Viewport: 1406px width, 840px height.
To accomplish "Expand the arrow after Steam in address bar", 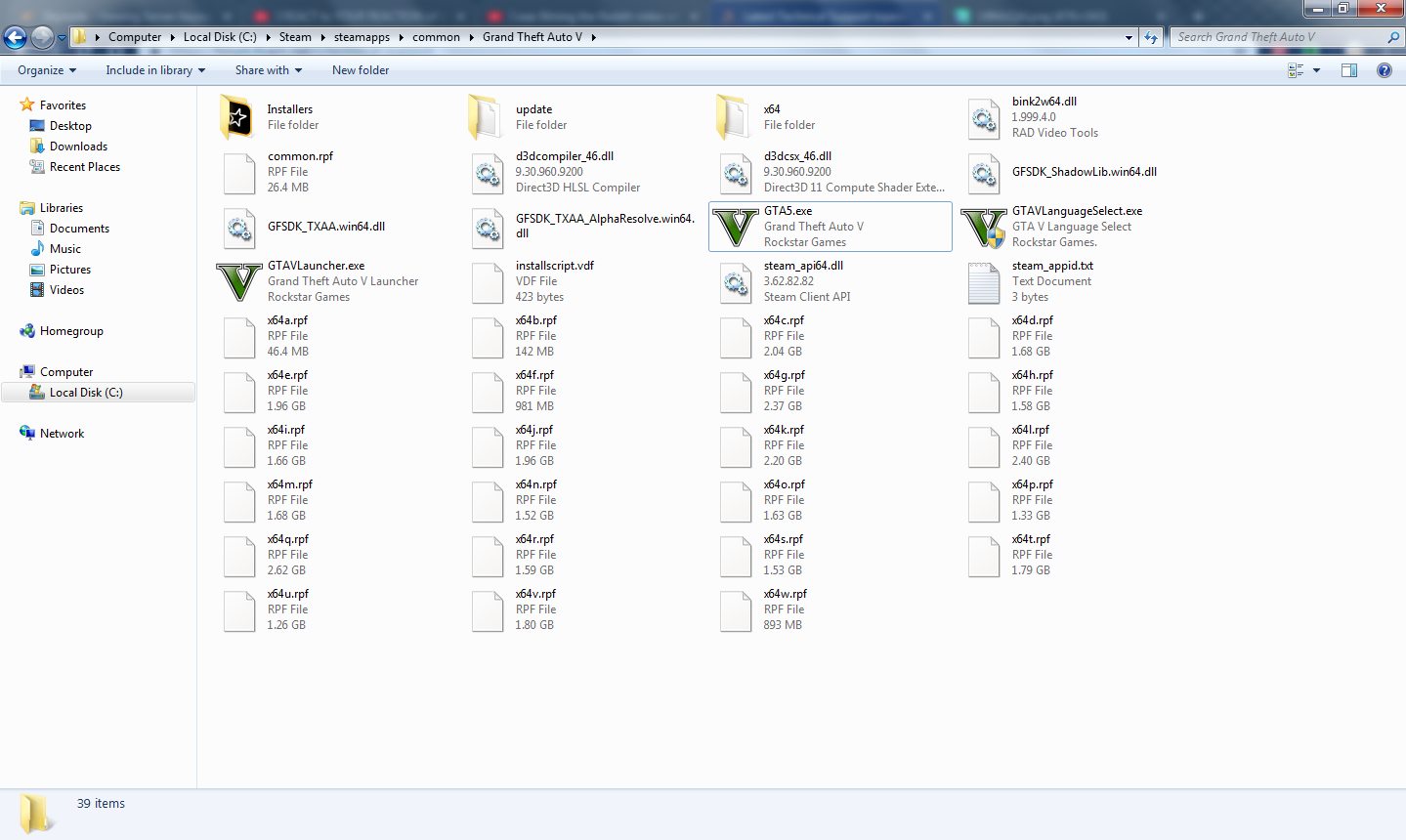I will tap(322, 37).
